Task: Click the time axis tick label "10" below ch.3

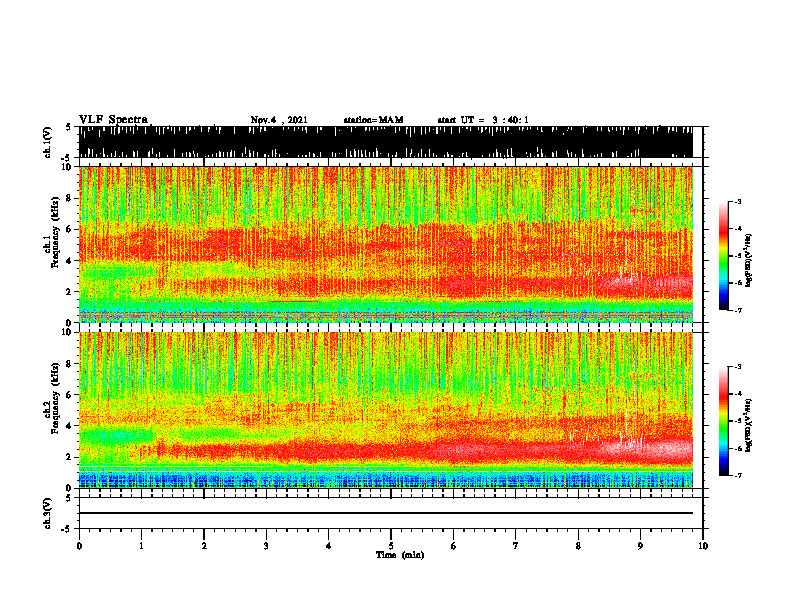Action: tap(703, 546)
